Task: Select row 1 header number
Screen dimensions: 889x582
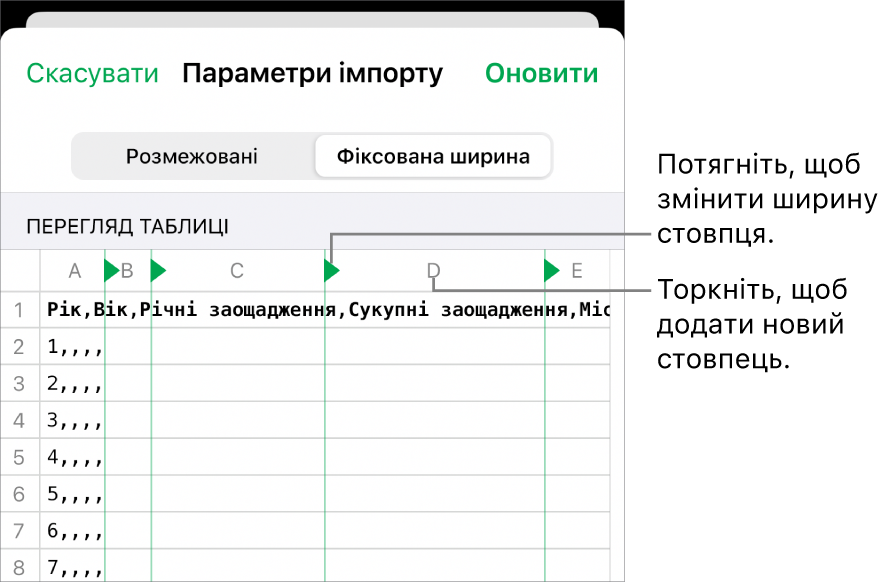Action: (19, 310)
